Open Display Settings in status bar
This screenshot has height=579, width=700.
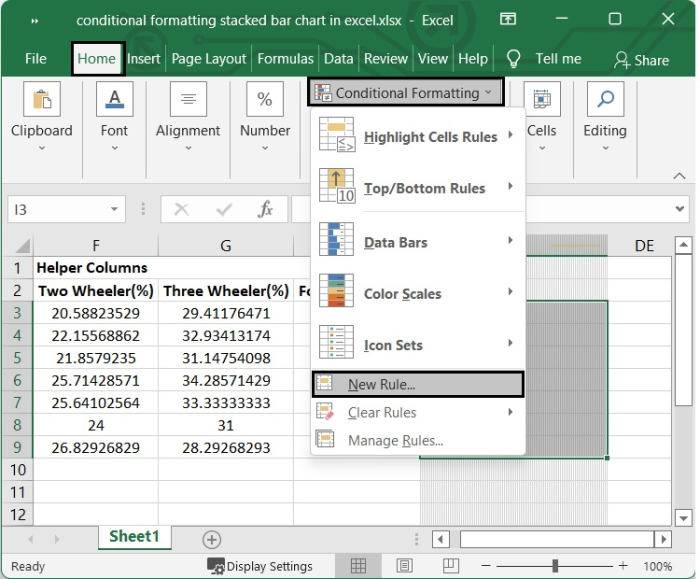point(259,566)
